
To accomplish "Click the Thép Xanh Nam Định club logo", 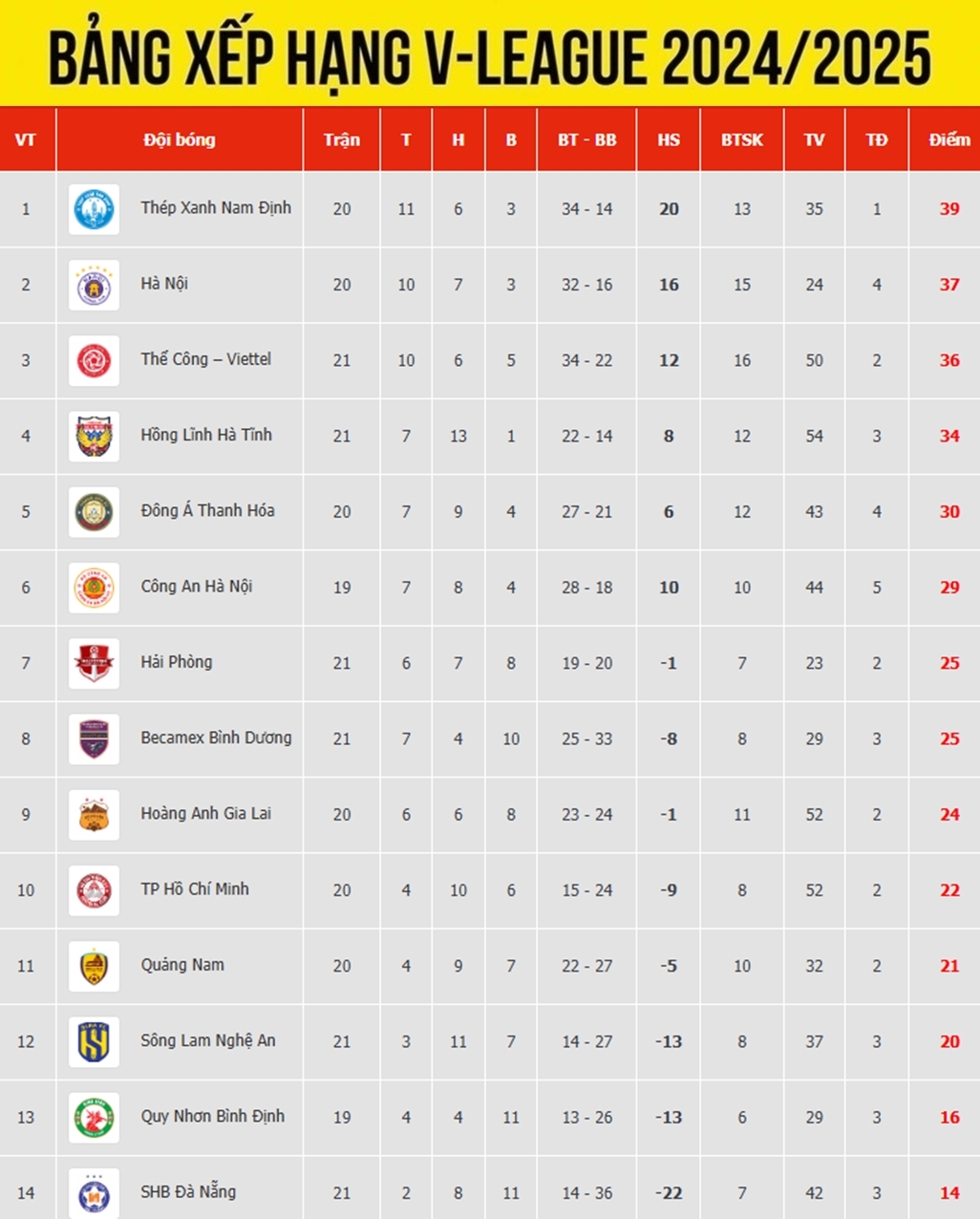I will tap(94, 209).
